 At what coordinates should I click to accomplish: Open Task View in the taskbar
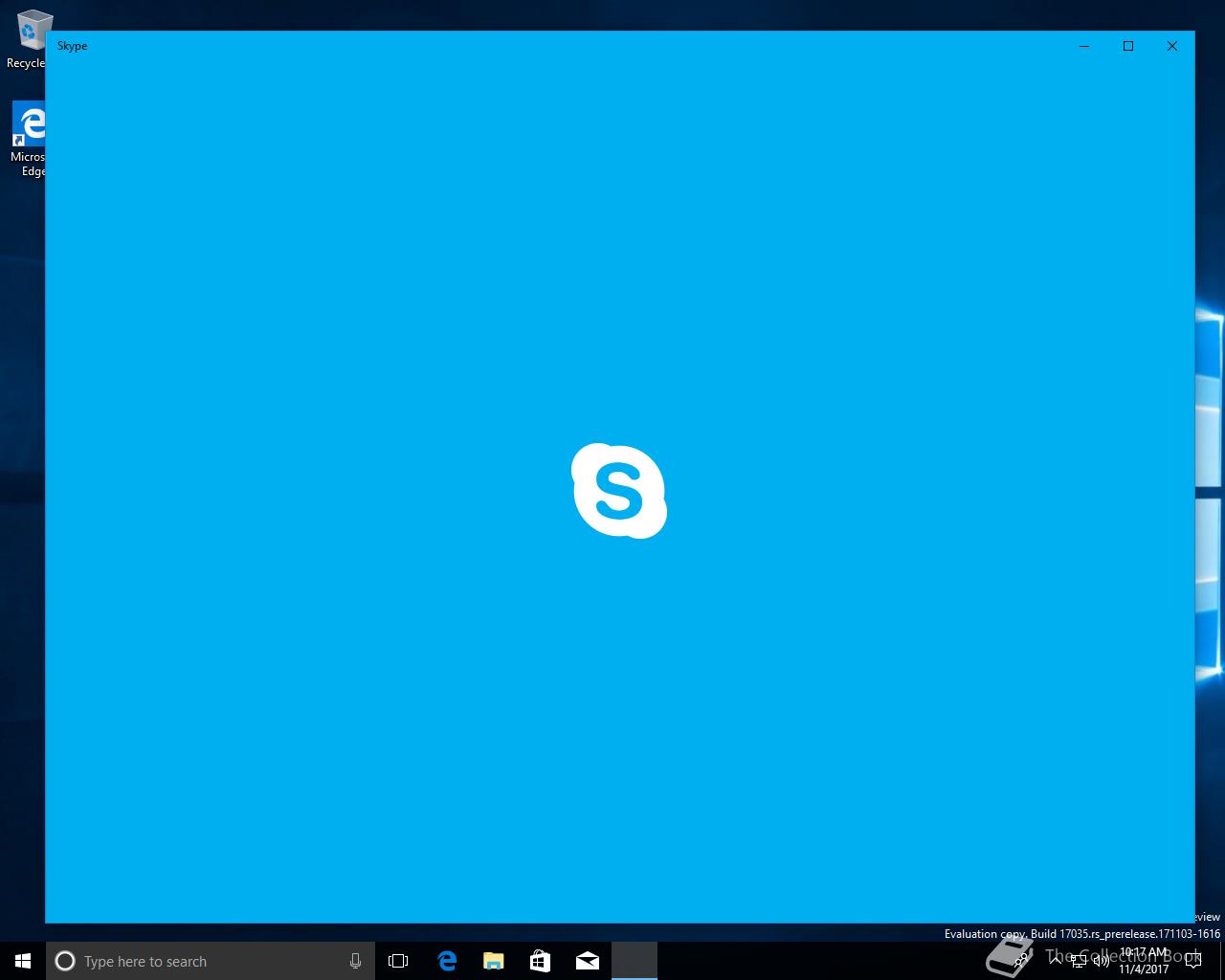tap(398, 961)
